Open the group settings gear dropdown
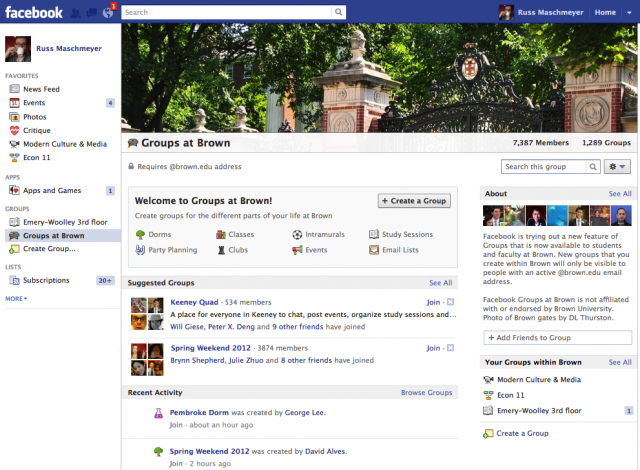Screen dimensions: 640x470 [617, 167]
